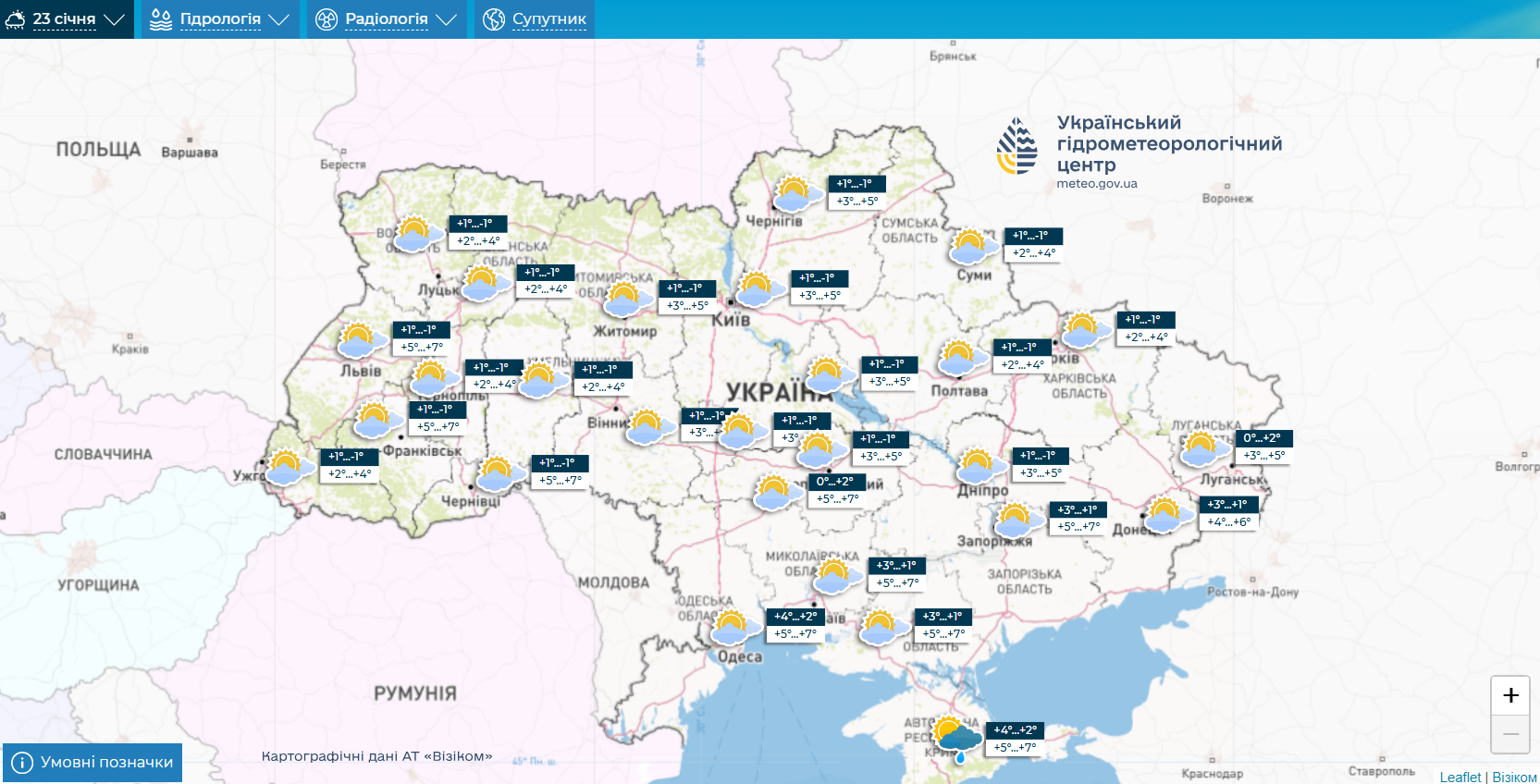Viewport: 1540px width, 784px height.
Task: Zoom out with the minus button
Action: (1510, 734)
